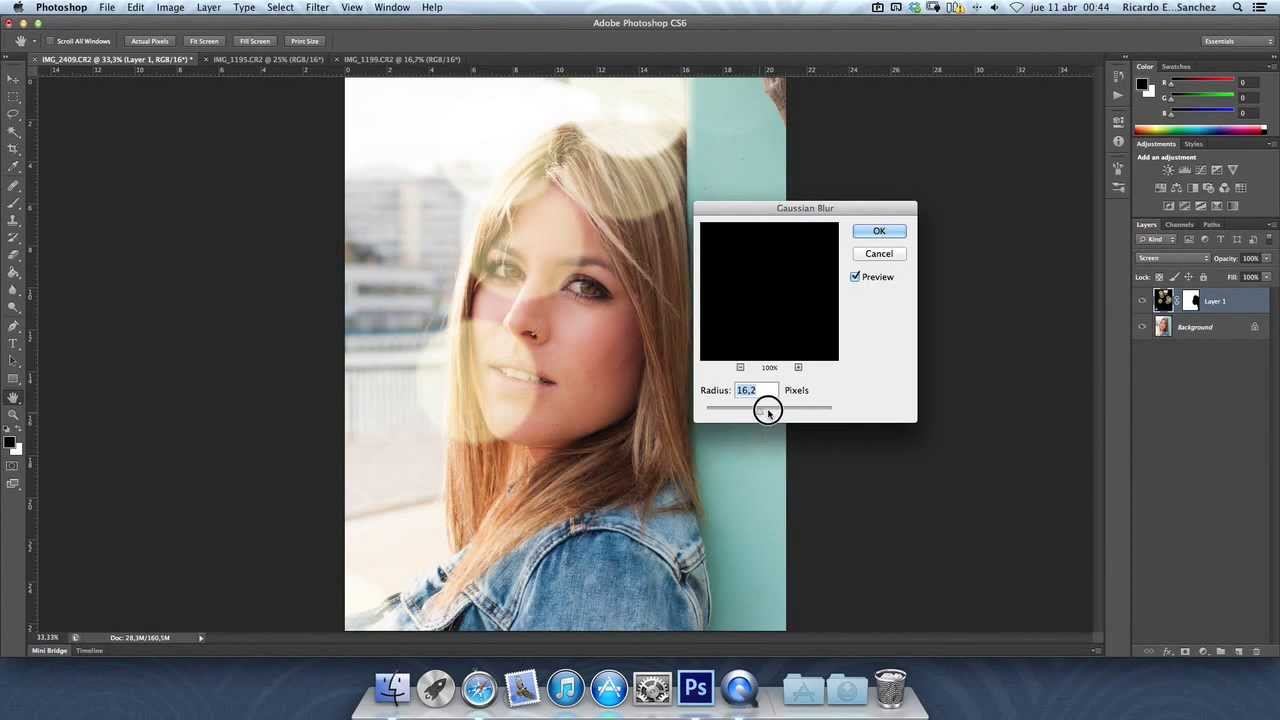The height and width of the screenshot is (720, 1280).
Task: Open the Layers panel options menu
Action: click(1271, 225)
